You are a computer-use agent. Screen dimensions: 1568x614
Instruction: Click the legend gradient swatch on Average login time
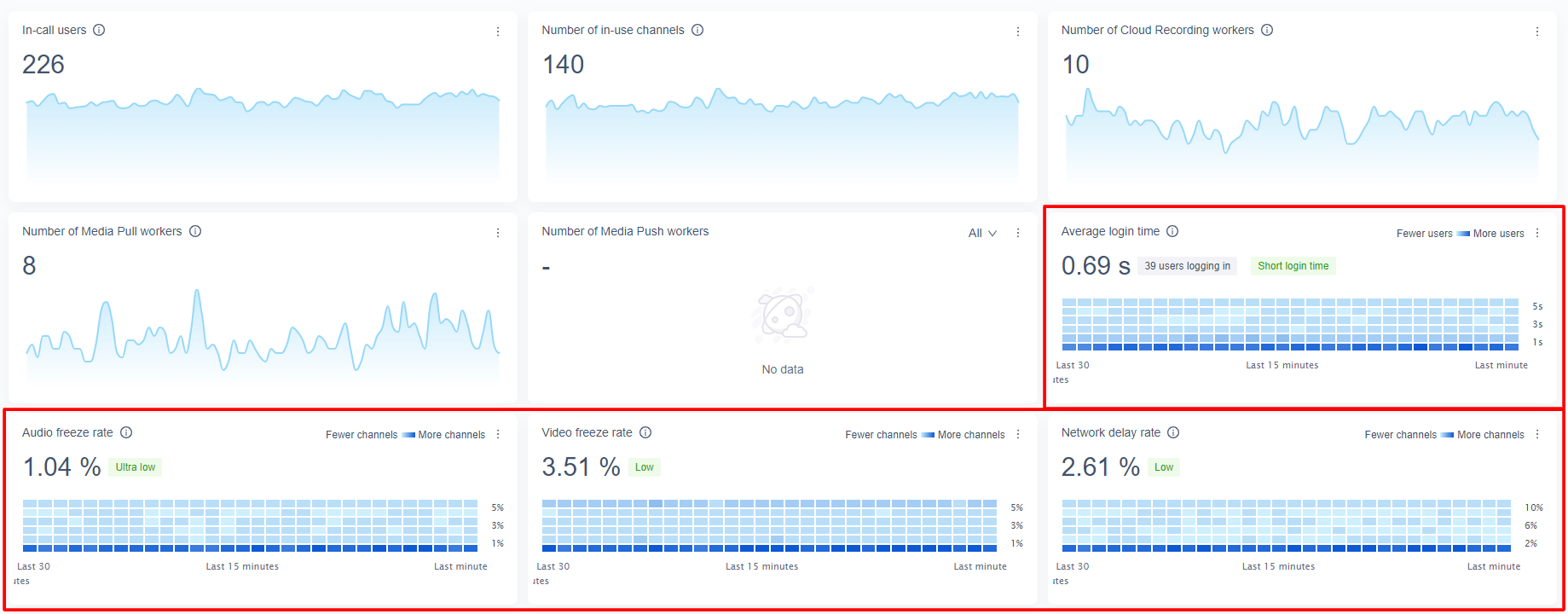[x=1463, y=234]
